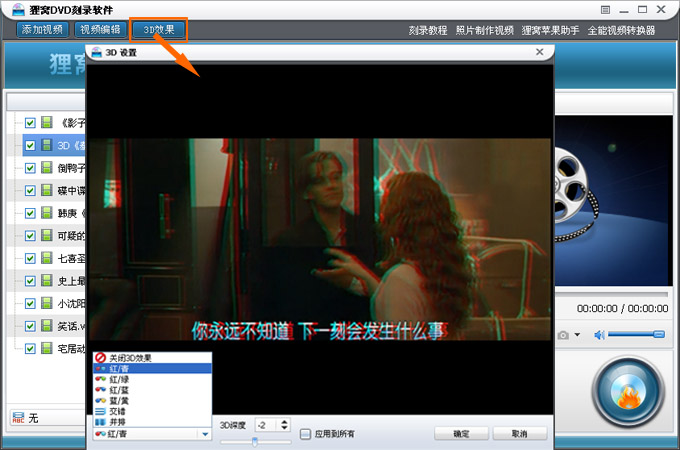This screenshot has width=680, height=450.
Task: Uncheck the 史上最 video checkbox
Action: click(x=30, y=281)
